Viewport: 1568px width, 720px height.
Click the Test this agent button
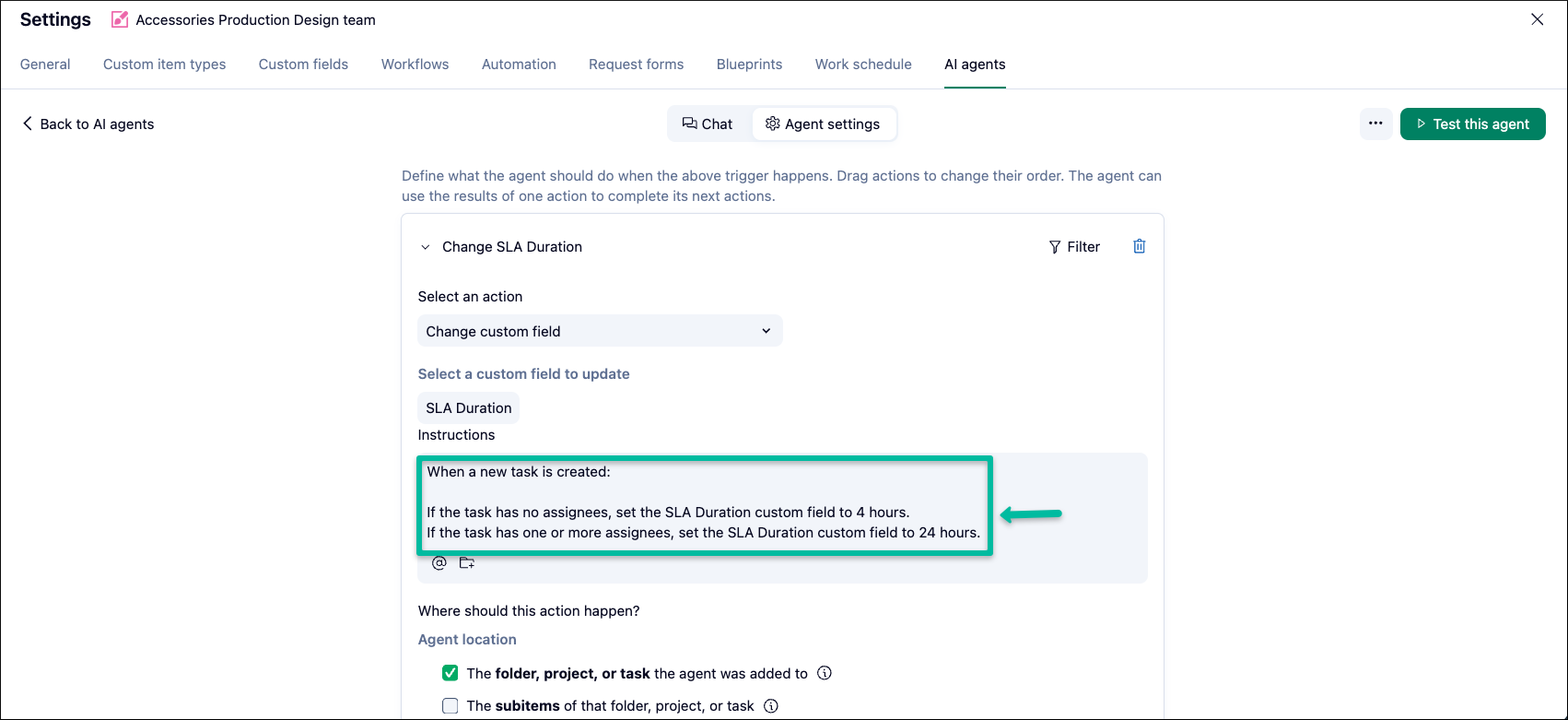pyautogui.click(x=1472, y=124)
